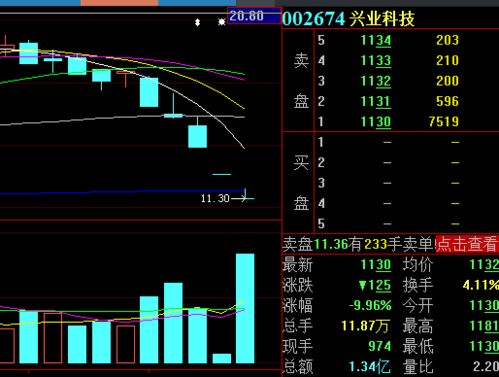Image resolution: width=499 pixels, height=377 pixels.
Task: Click sell level 1 price 1130
Action: [376, 122]
